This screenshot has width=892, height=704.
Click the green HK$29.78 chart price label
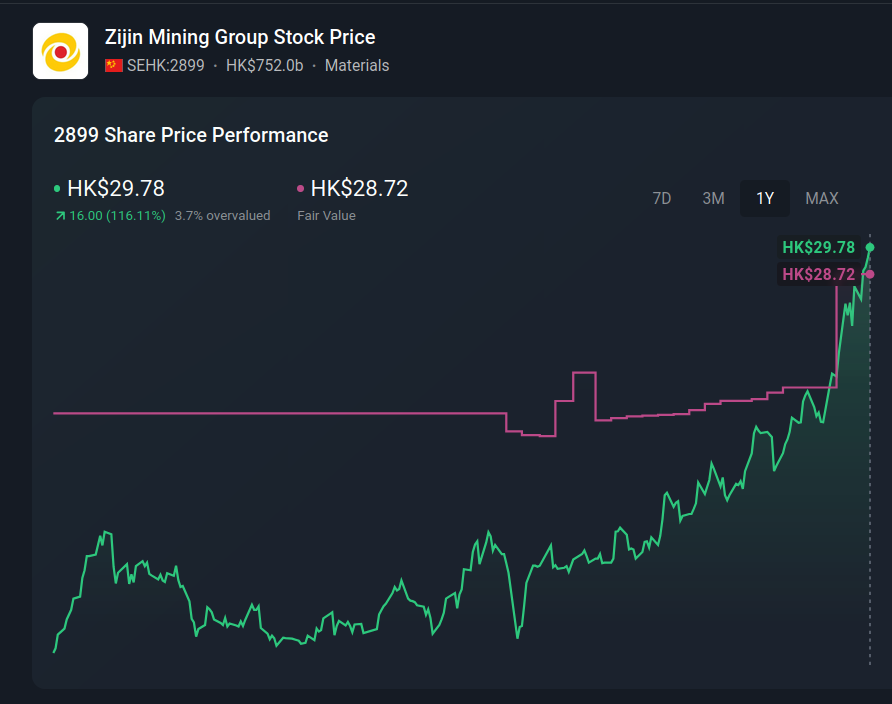(818, 247)
